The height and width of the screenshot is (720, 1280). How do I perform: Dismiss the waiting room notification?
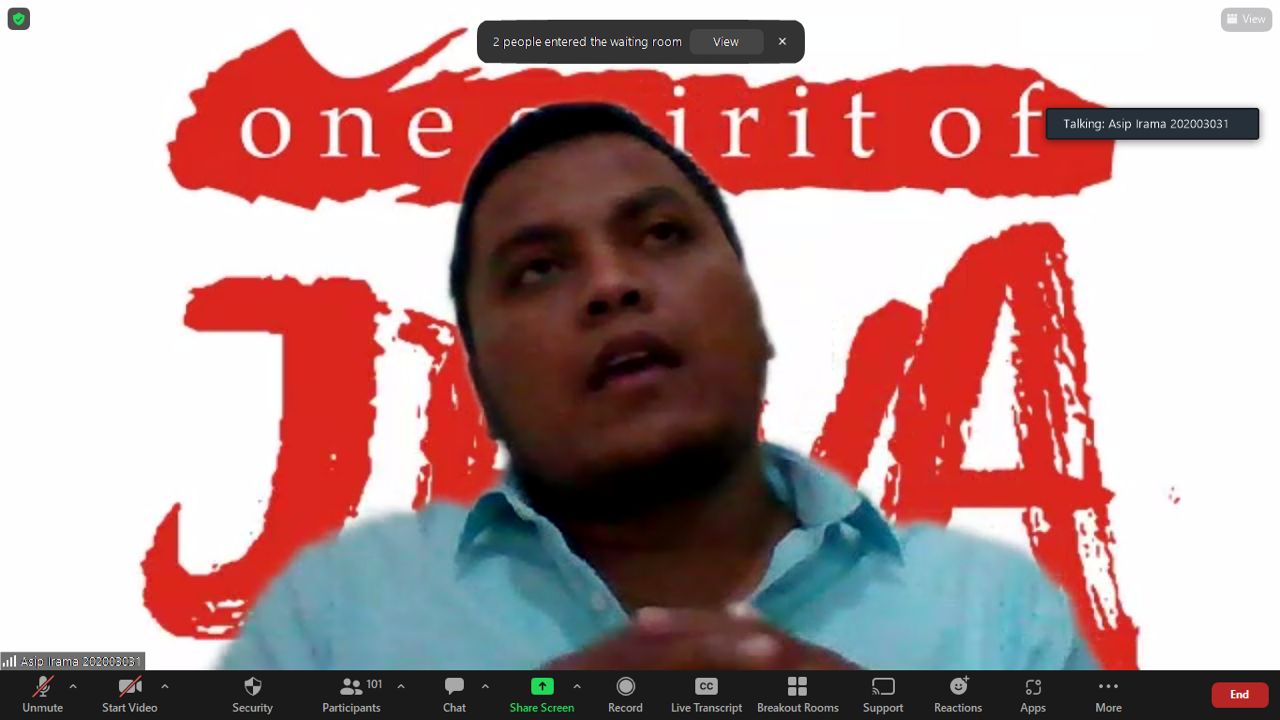coord(782,42)
